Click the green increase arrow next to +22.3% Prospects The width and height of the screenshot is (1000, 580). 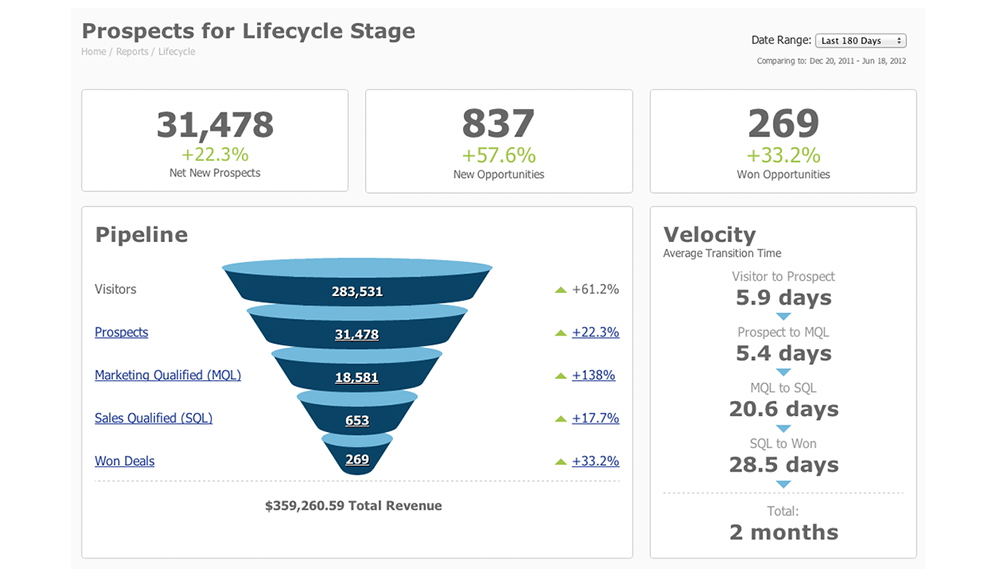(561, 332)
